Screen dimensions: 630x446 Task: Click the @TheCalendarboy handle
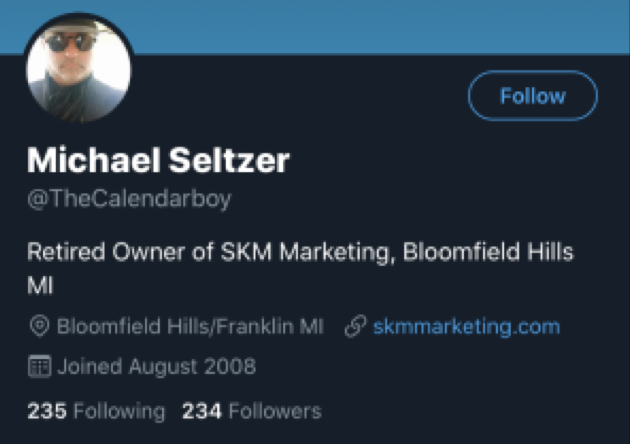click(129, 198)
